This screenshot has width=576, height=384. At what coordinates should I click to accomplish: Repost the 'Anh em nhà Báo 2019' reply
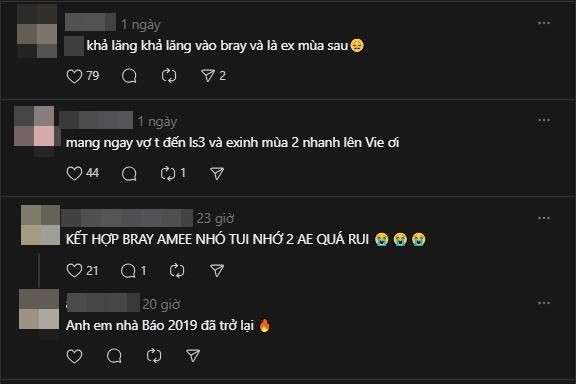point(154,356)
